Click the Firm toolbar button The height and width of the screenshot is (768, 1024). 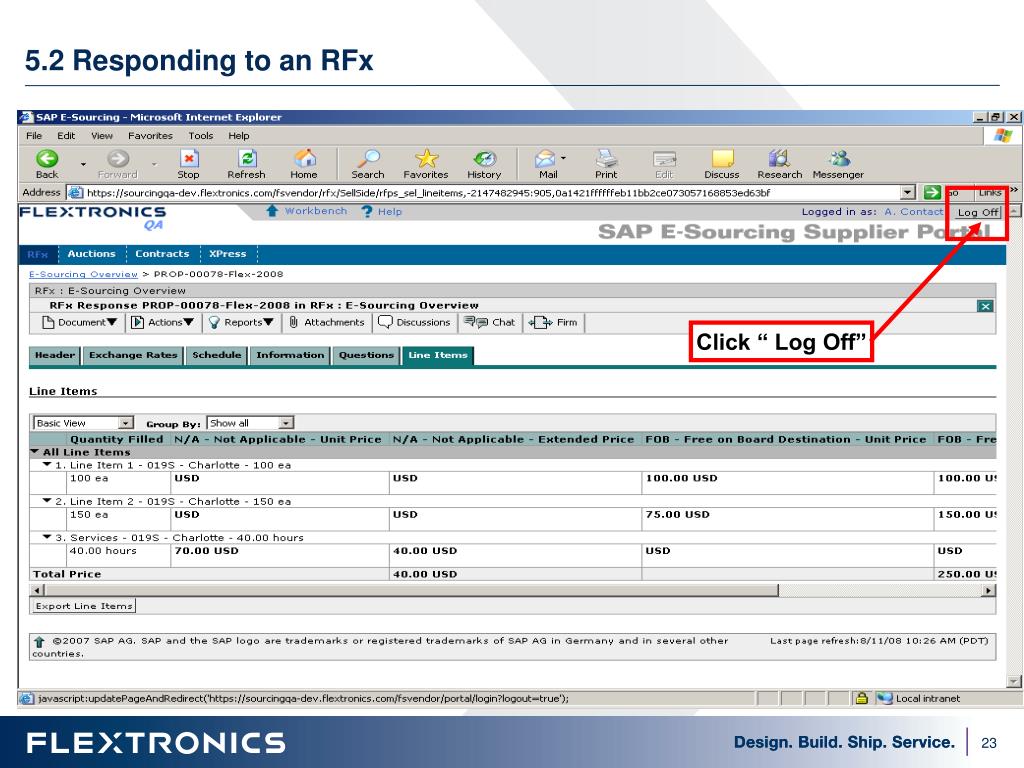point(553,323)
